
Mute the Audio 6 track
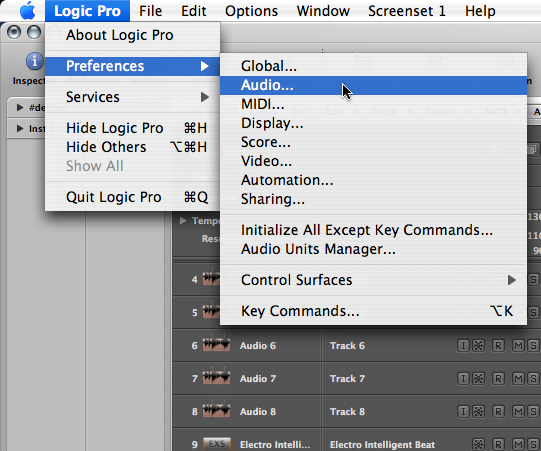[x=518, y=345]
